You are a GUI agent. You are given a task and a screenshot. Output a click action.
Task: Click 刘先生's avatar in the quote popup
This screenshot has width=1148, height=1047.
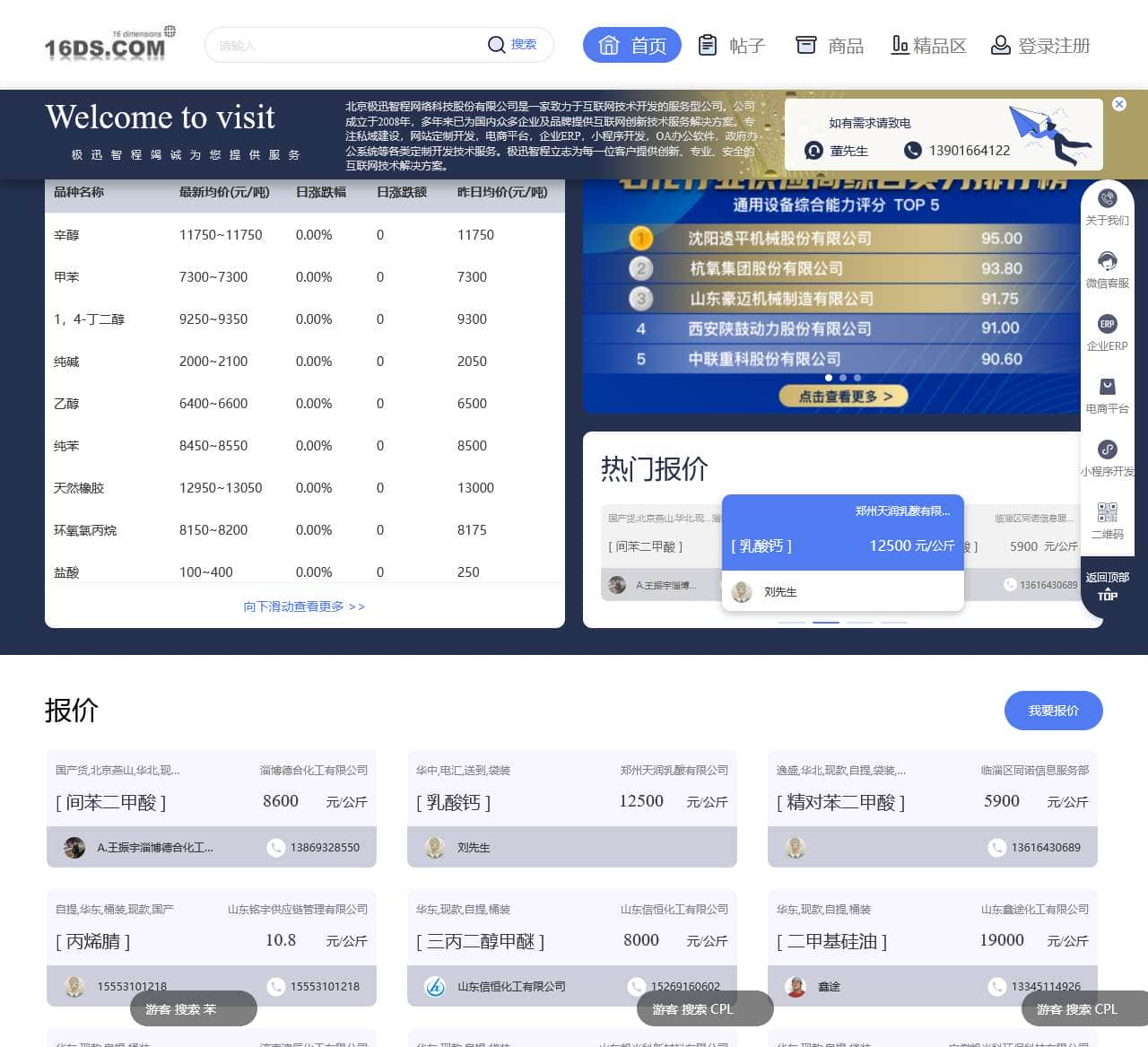741,591
